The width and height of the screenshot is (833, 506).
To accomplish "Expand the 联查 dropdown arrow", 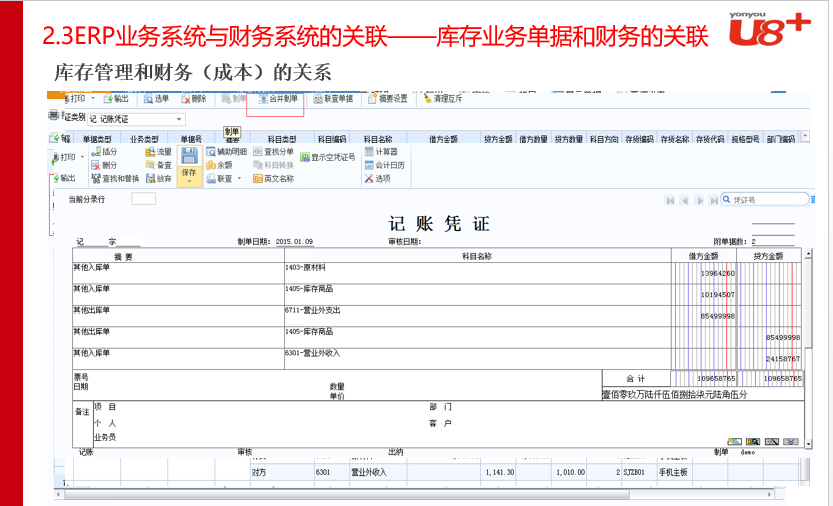I will [240, 179].
